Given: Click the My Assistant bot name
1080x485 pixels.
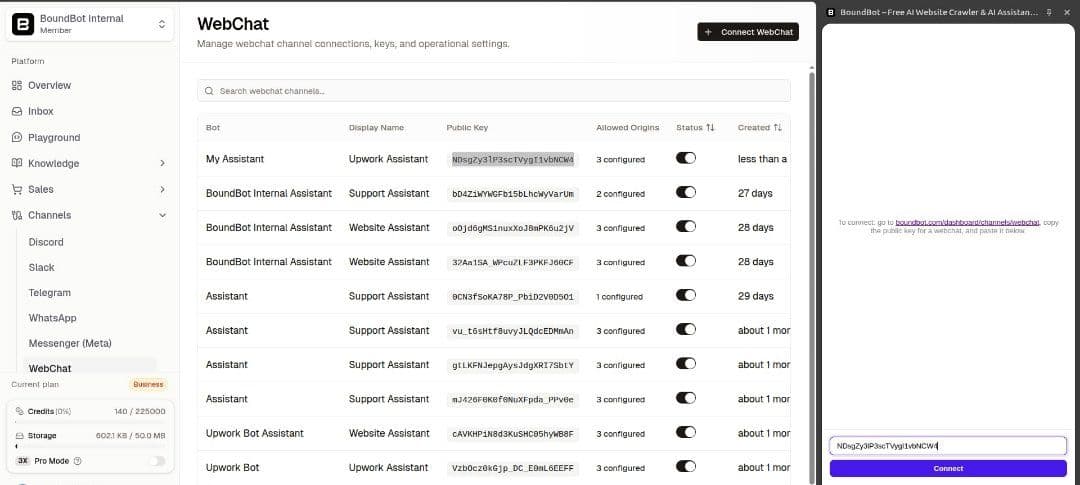Looking at the screenshot, I should tap(235, 159).
